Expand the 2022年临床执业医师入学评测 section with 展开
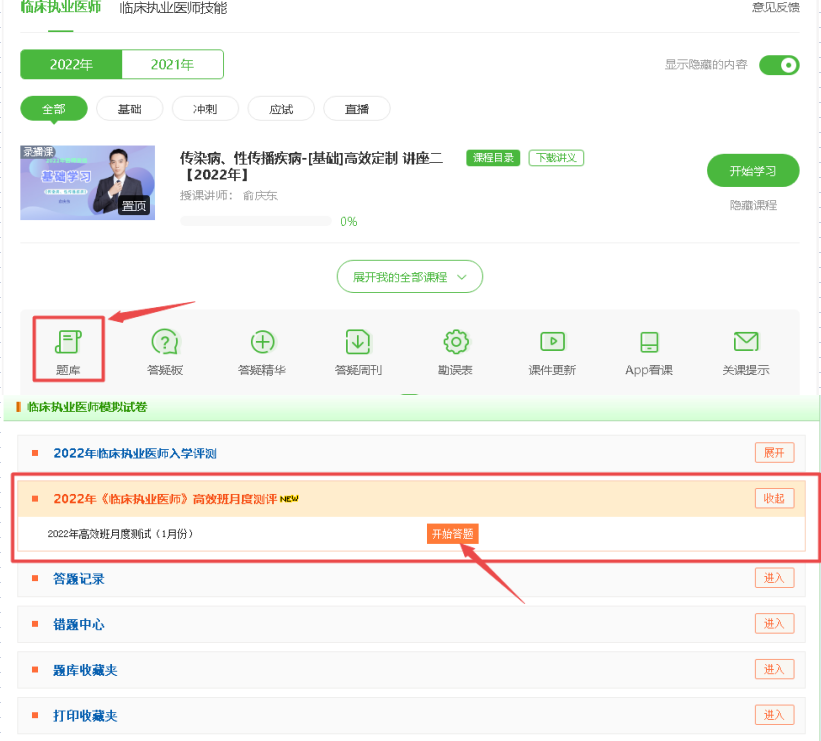 (x=774, y=453)
